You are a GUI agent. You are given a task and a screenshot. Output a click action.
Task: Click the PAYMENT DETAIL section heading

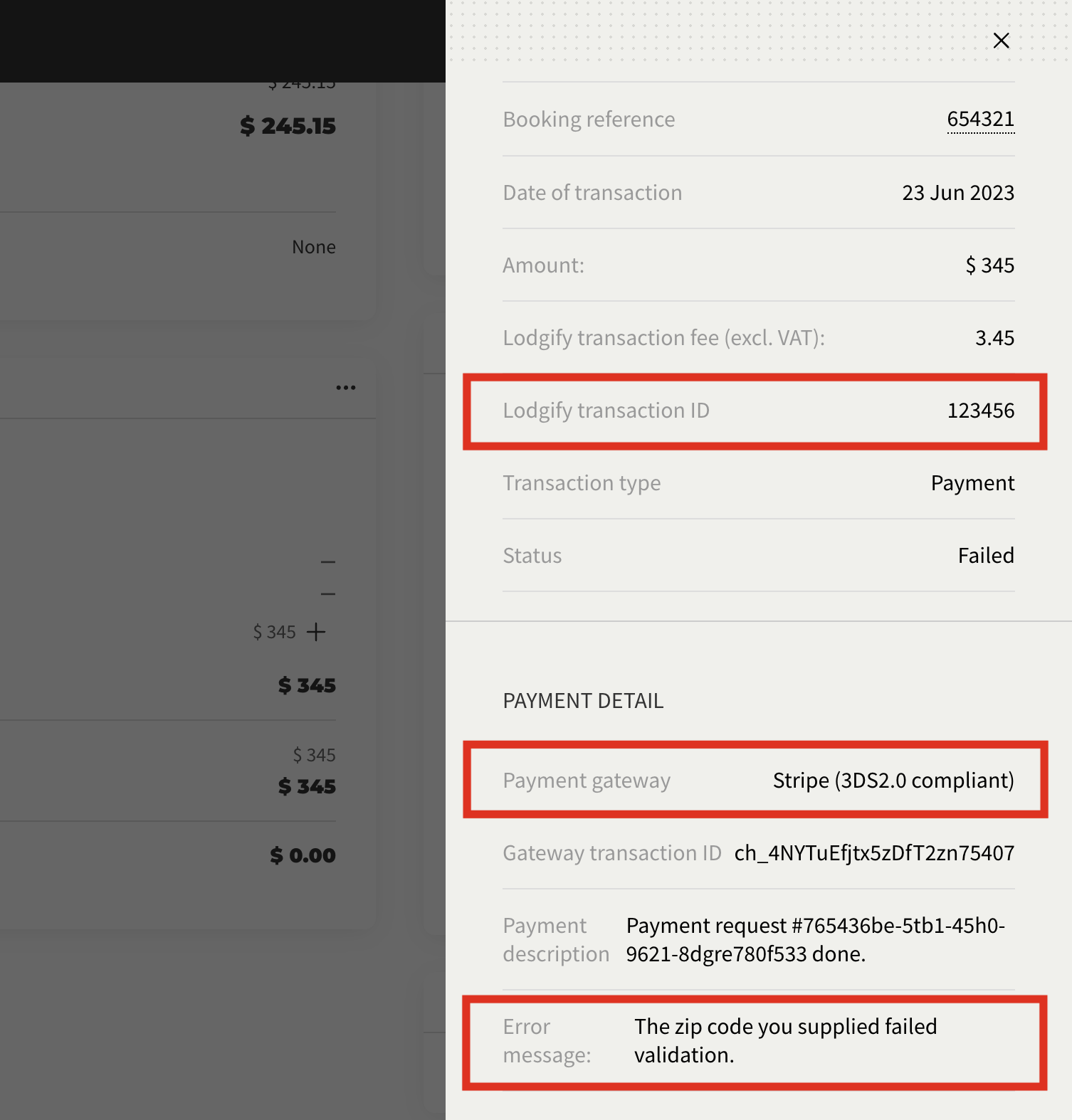pyautogui.click(x=583, y=701)
